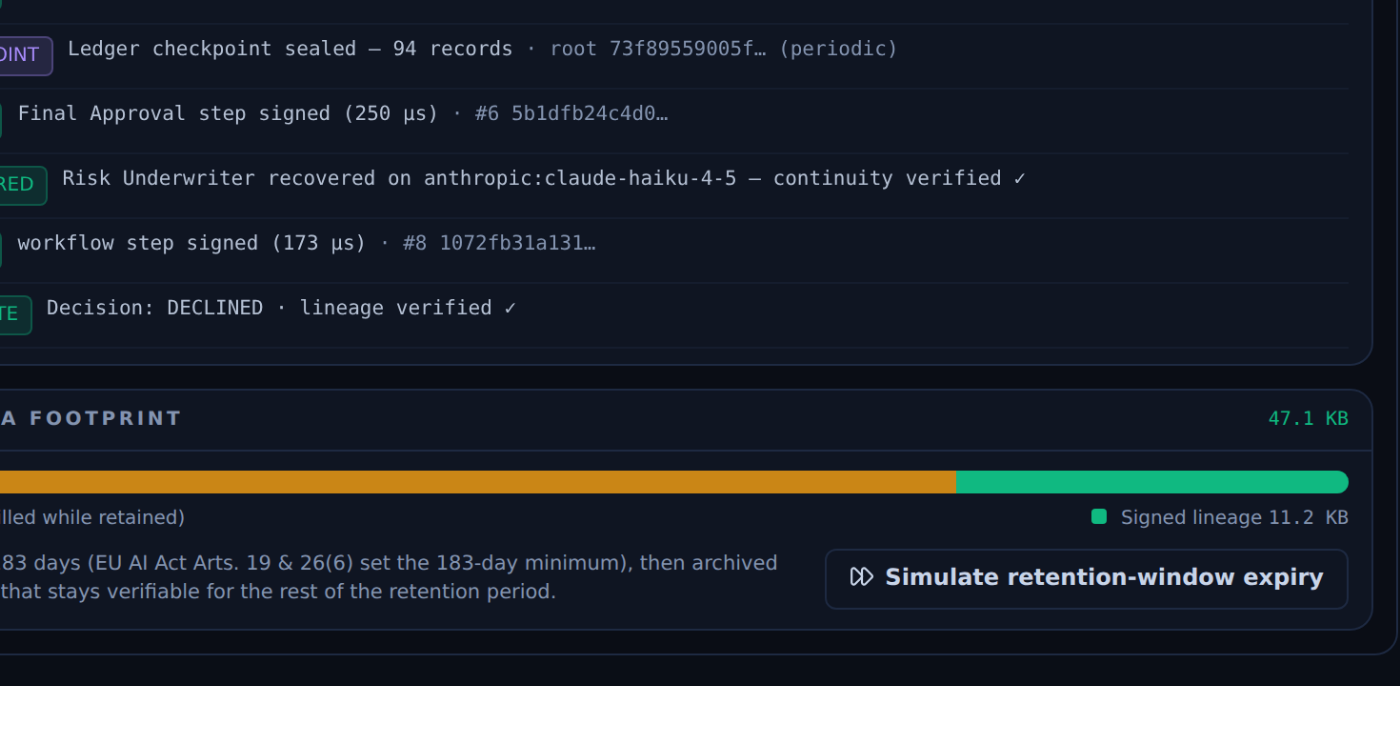
Task: Click the 'A FOOTPRINT' panel header
Action: [91, 419]
